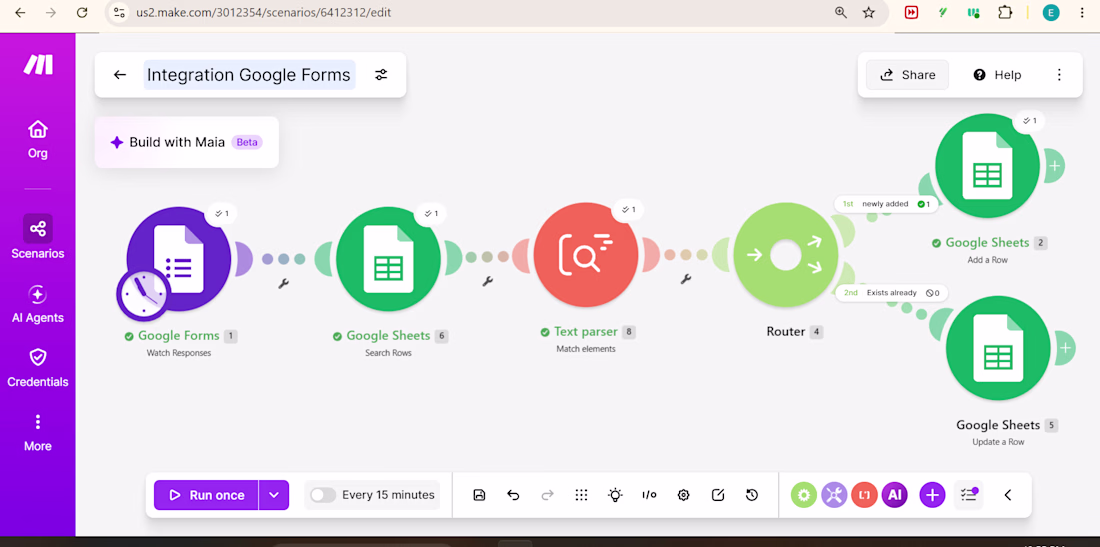Click the redo arrow icon
Image resolution: width=1100 pixels, height=547 pixels.
(547, 495)
